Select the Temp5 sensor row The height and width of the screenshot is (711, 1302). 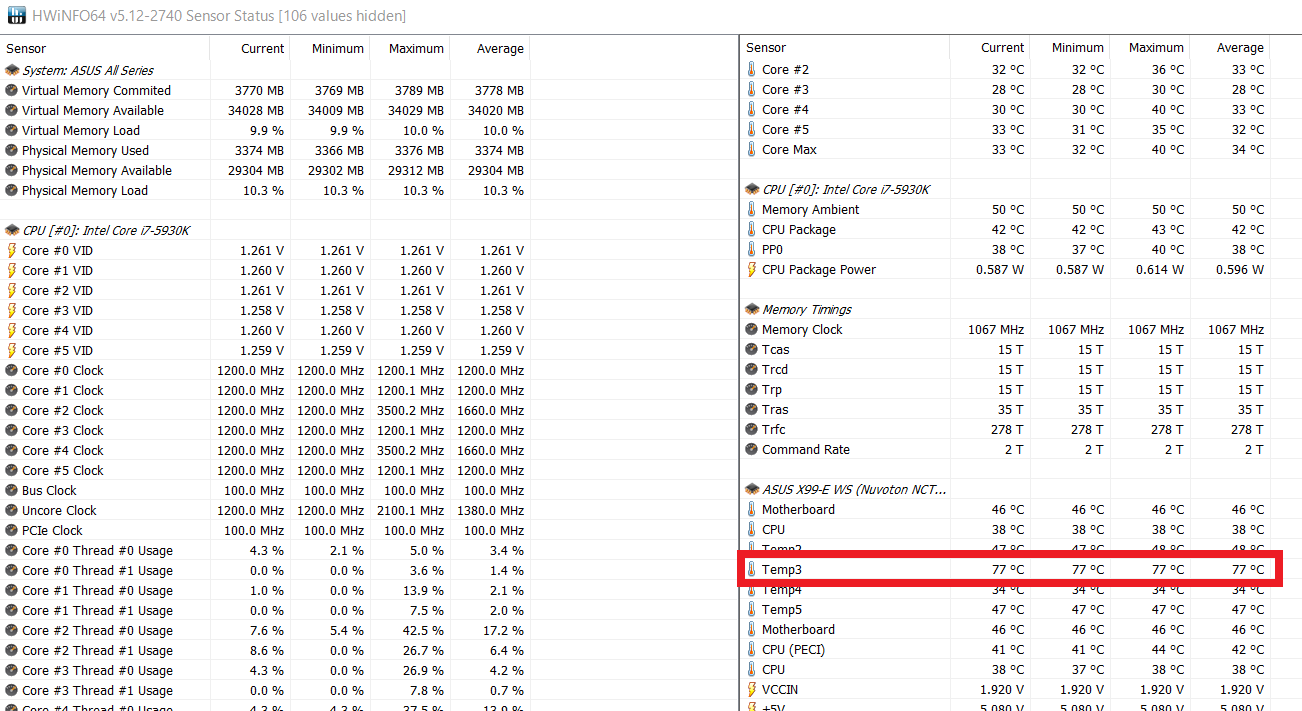coord(1005,609)
